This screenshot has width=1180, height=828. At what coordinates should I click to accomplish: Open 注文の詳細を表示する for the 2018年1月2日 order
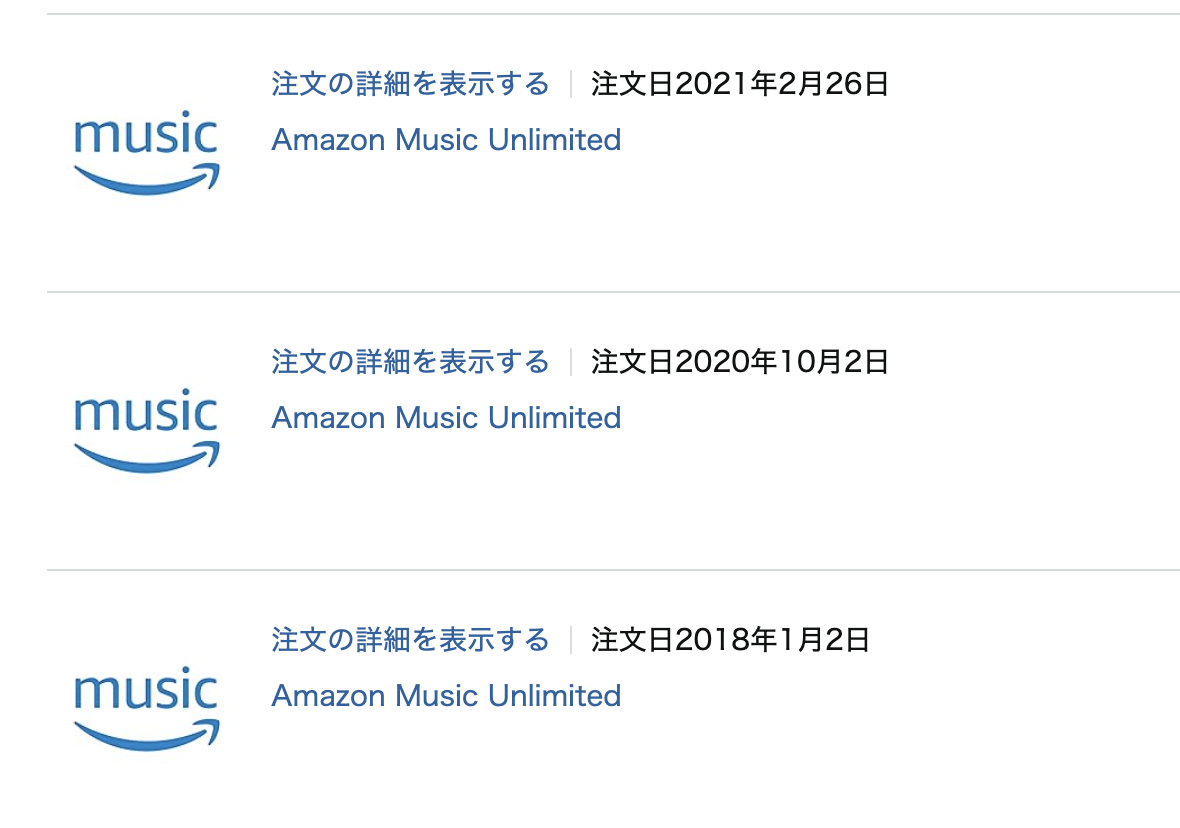click(x=410, y=640)
